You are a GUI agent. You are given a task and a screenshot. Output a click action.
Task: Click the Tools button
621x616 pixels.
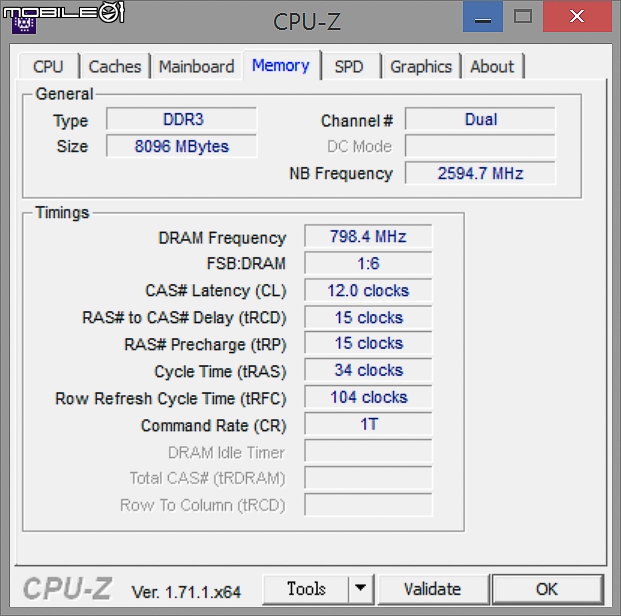306,589
